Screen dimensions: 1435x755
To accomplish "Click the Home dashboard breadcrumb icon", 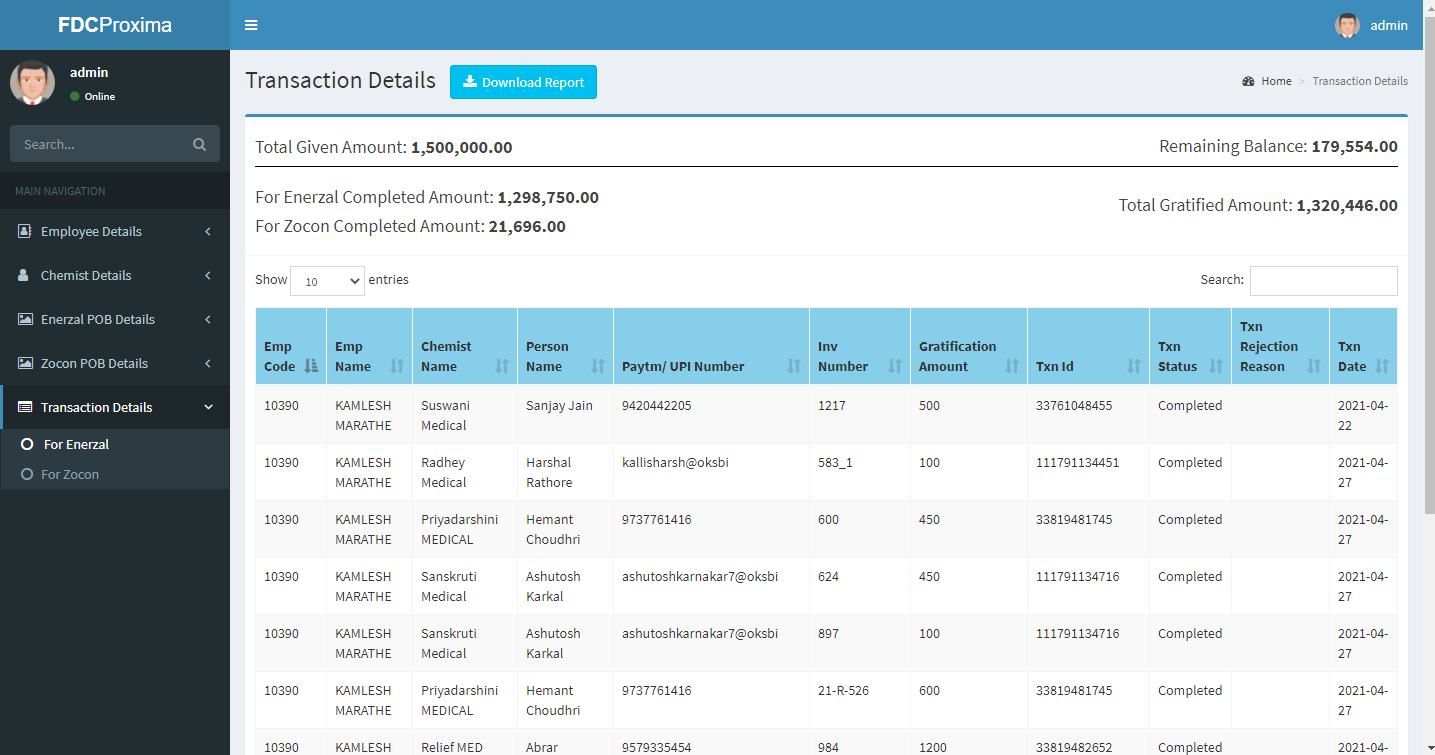I will 1248,81.
